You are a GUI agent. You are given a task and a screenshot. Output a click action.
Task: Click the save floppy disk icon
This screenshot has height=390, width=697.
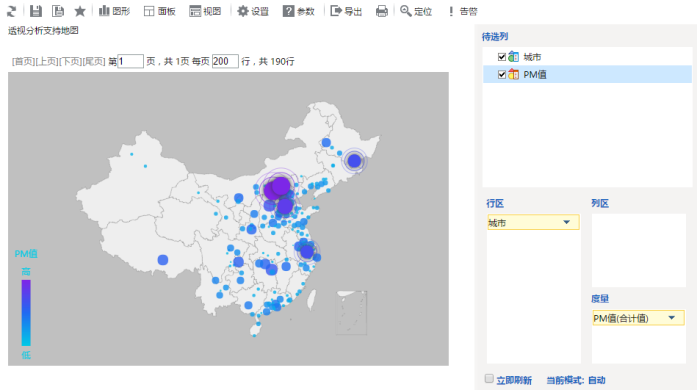36,11
